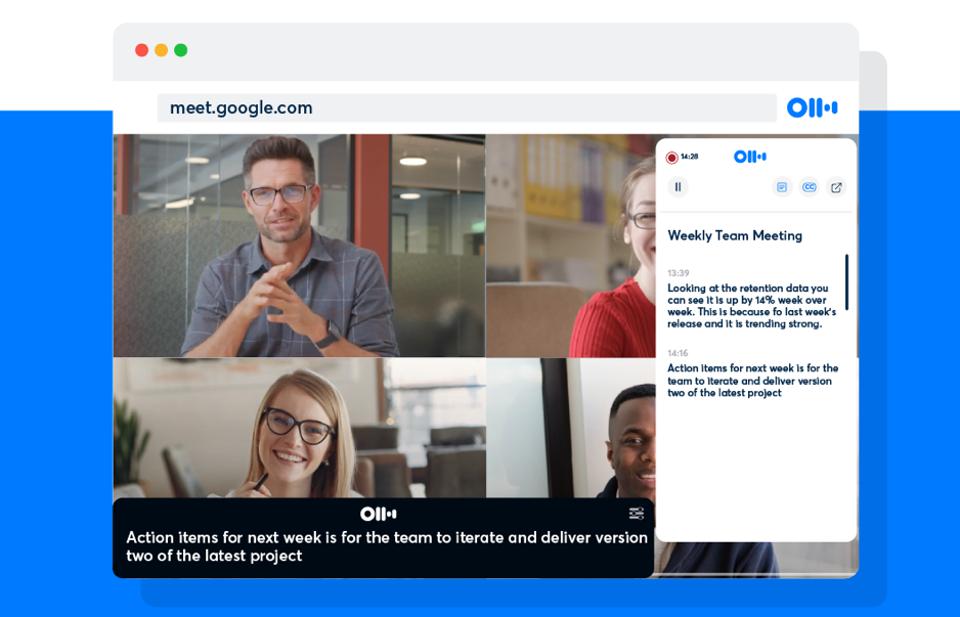This screenshot has height=617, width=960.
Task: Click the Otter logo in the side panel
Action: pyautogui.click(x=750, y=156)
